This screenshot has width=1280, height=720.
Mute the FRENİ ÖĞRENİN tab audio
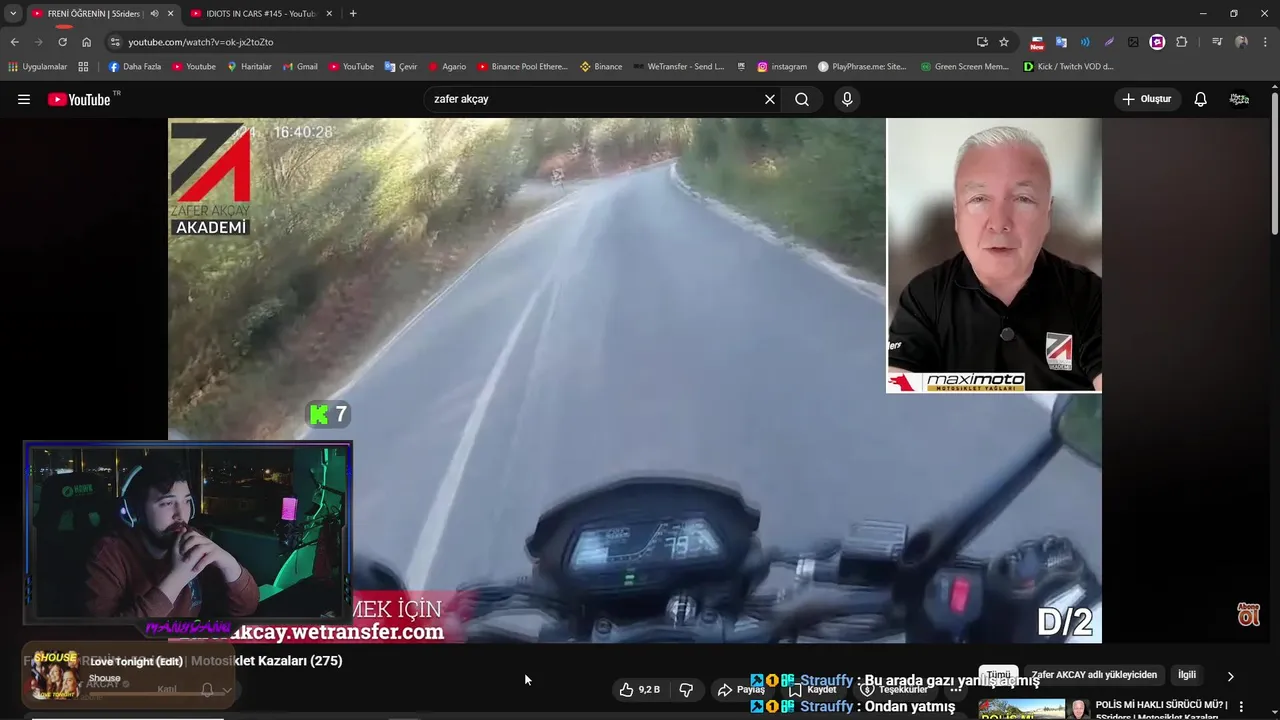[x=154, y=14]
